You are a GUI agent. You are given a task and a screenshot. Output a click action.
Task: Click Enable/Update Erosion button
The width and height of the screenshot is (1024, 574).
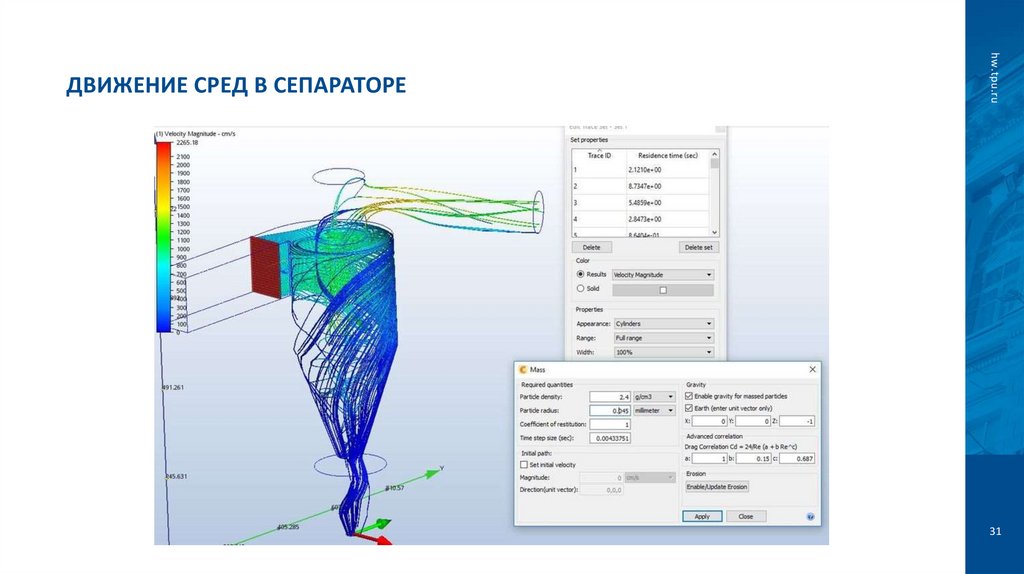[x=717, y=487]
